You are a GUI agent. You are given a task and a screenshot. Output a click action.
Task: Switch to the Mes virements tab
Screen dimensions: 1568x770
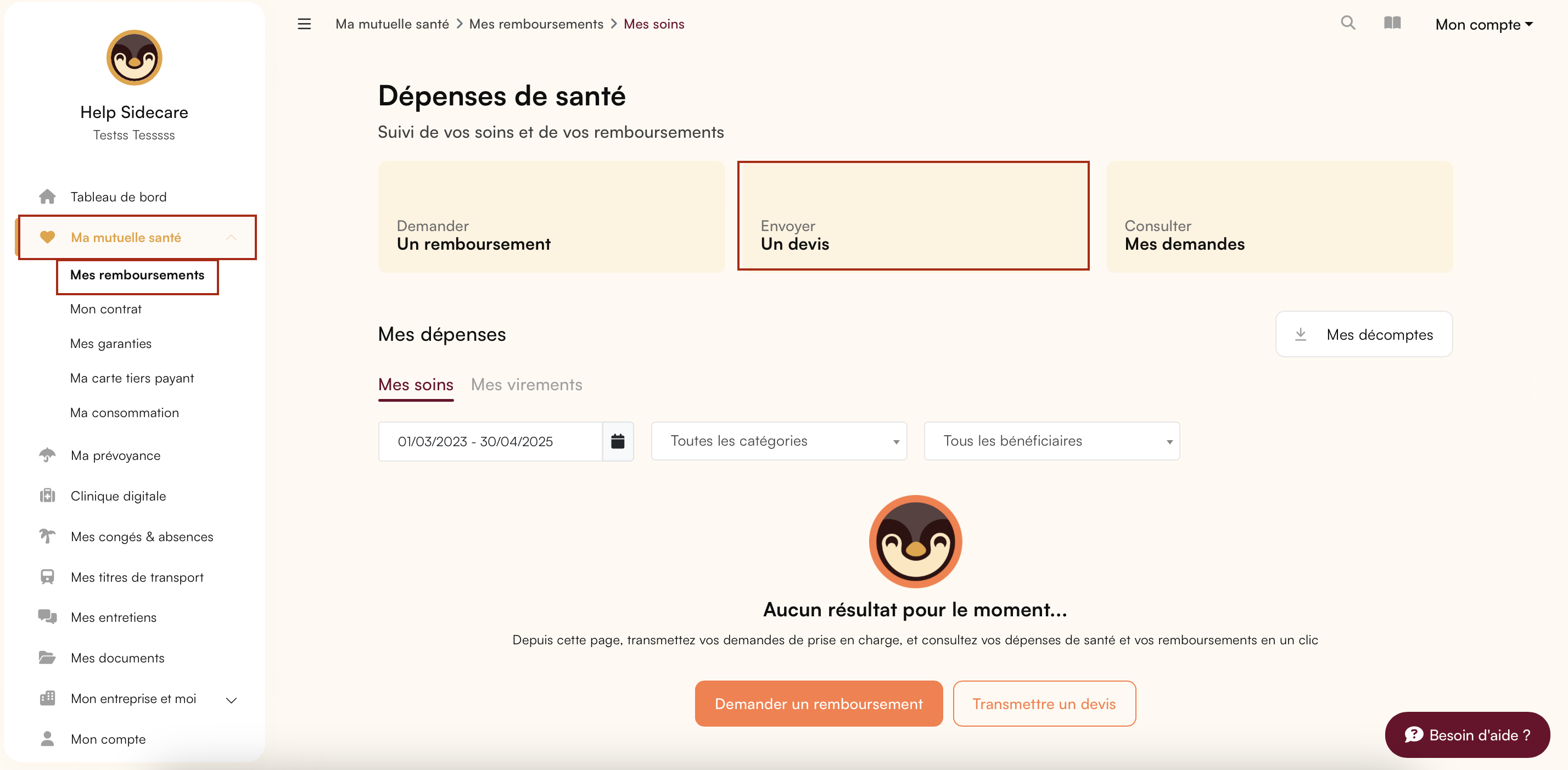(x=527, y=385)
